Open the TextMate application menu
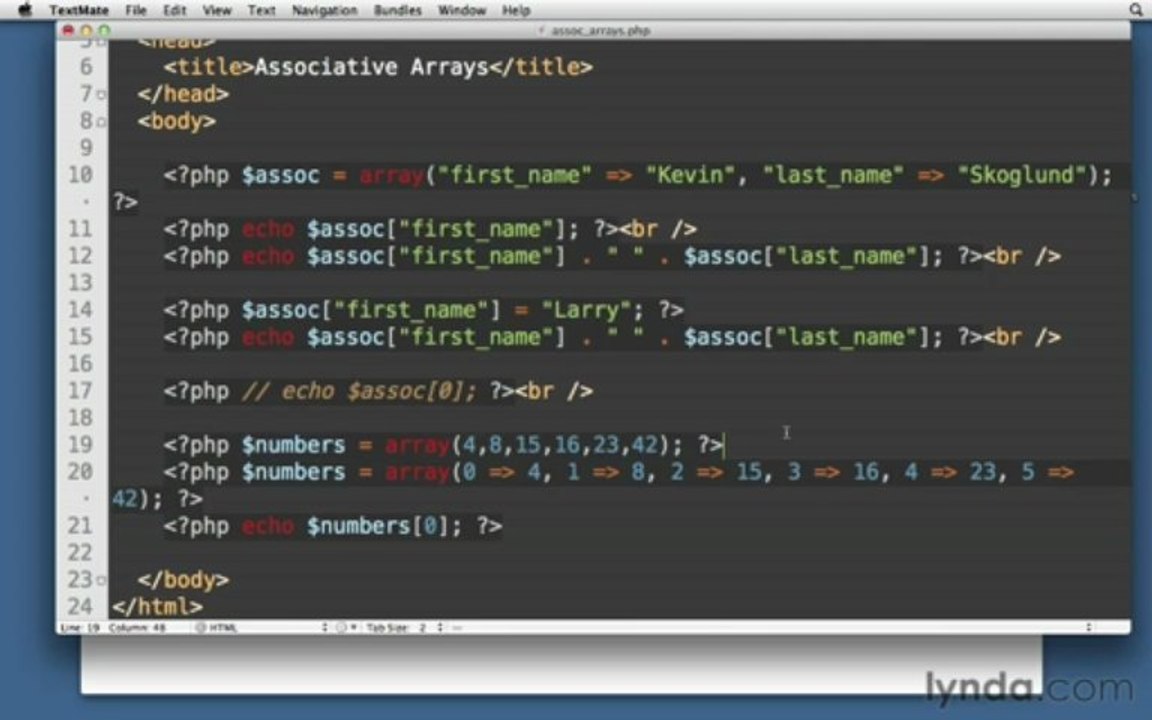Screen dimensions: 1152x720 pos(79,10)
